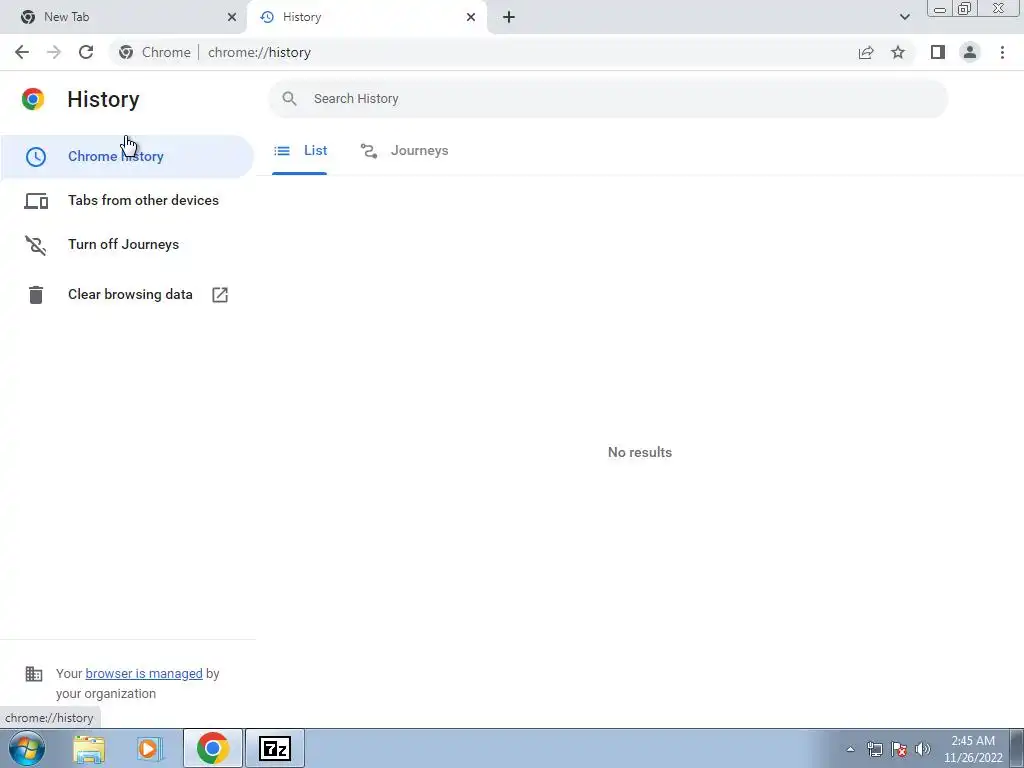Turn off Journeys

click(127, 244)
